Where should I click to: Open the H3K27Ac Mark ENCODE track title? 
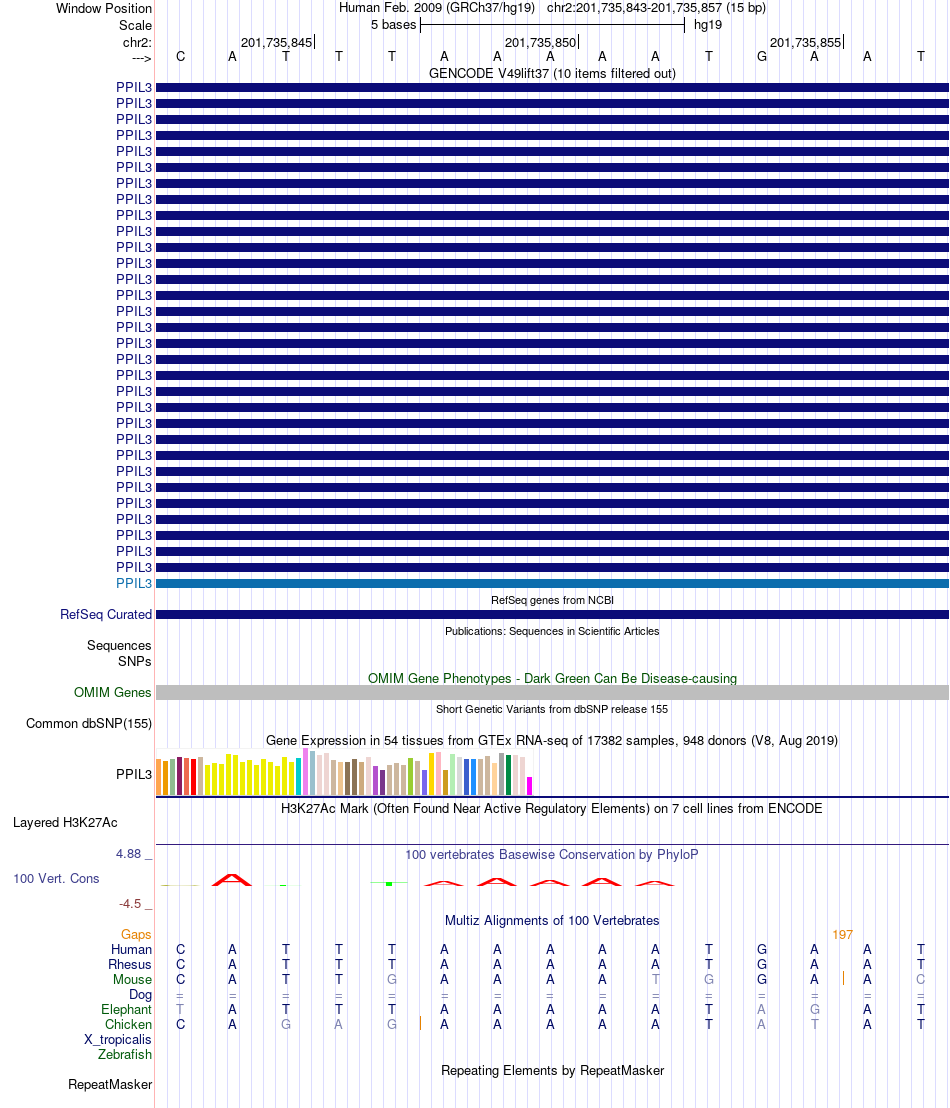pos(552,808)
